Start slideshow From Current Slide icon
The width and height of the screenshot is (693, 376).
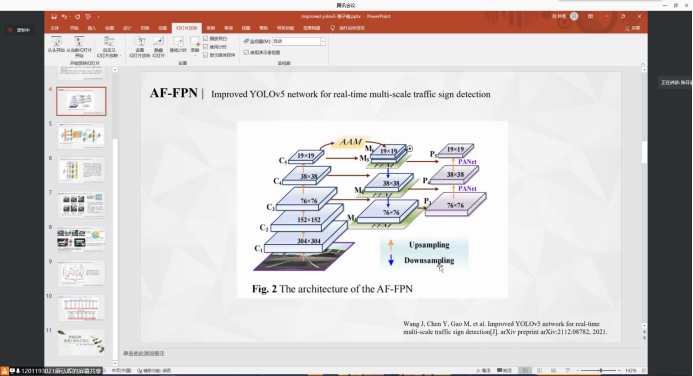(x=79, y=42)
